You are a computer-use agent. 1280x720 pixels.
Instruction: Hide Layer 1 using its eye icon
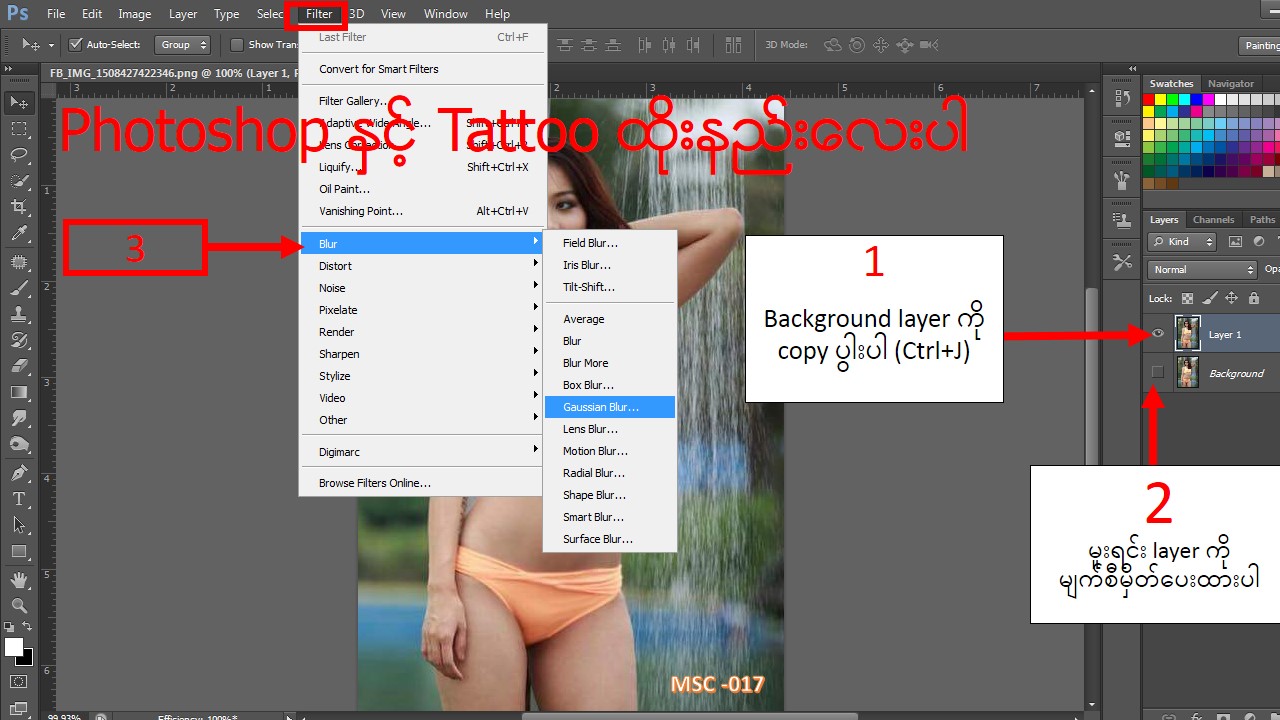pyautogui.click(x=1158, y=334)
